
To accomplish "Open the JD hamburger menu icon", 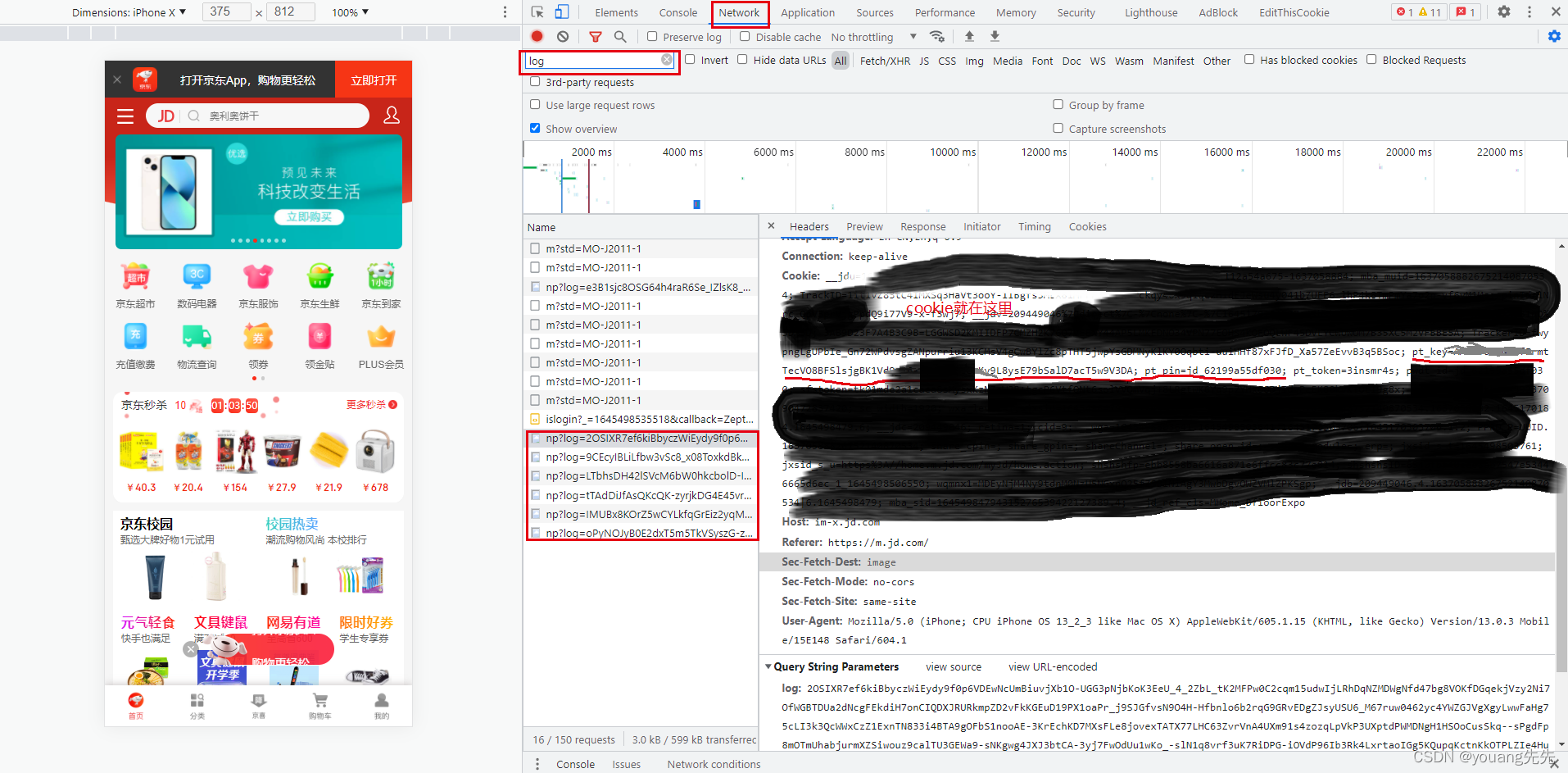I will click(125, 116).
